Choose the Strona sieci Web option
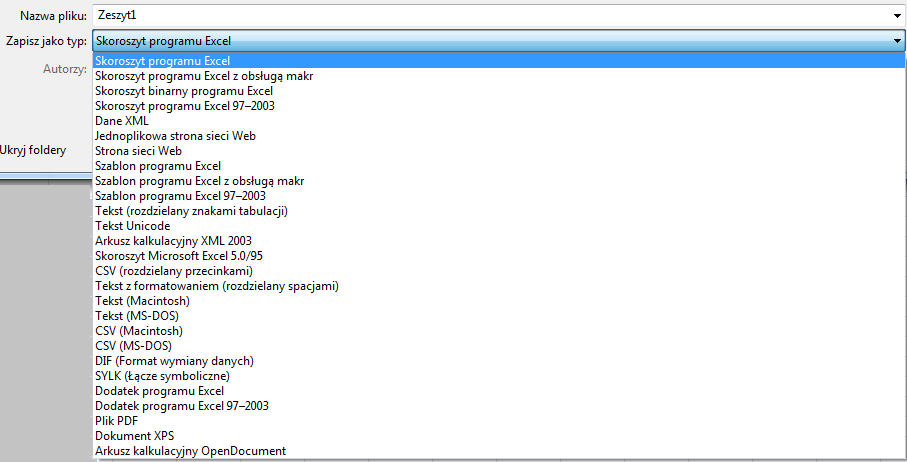The height and width of the screenshot is (462, 907). (499, 151)
